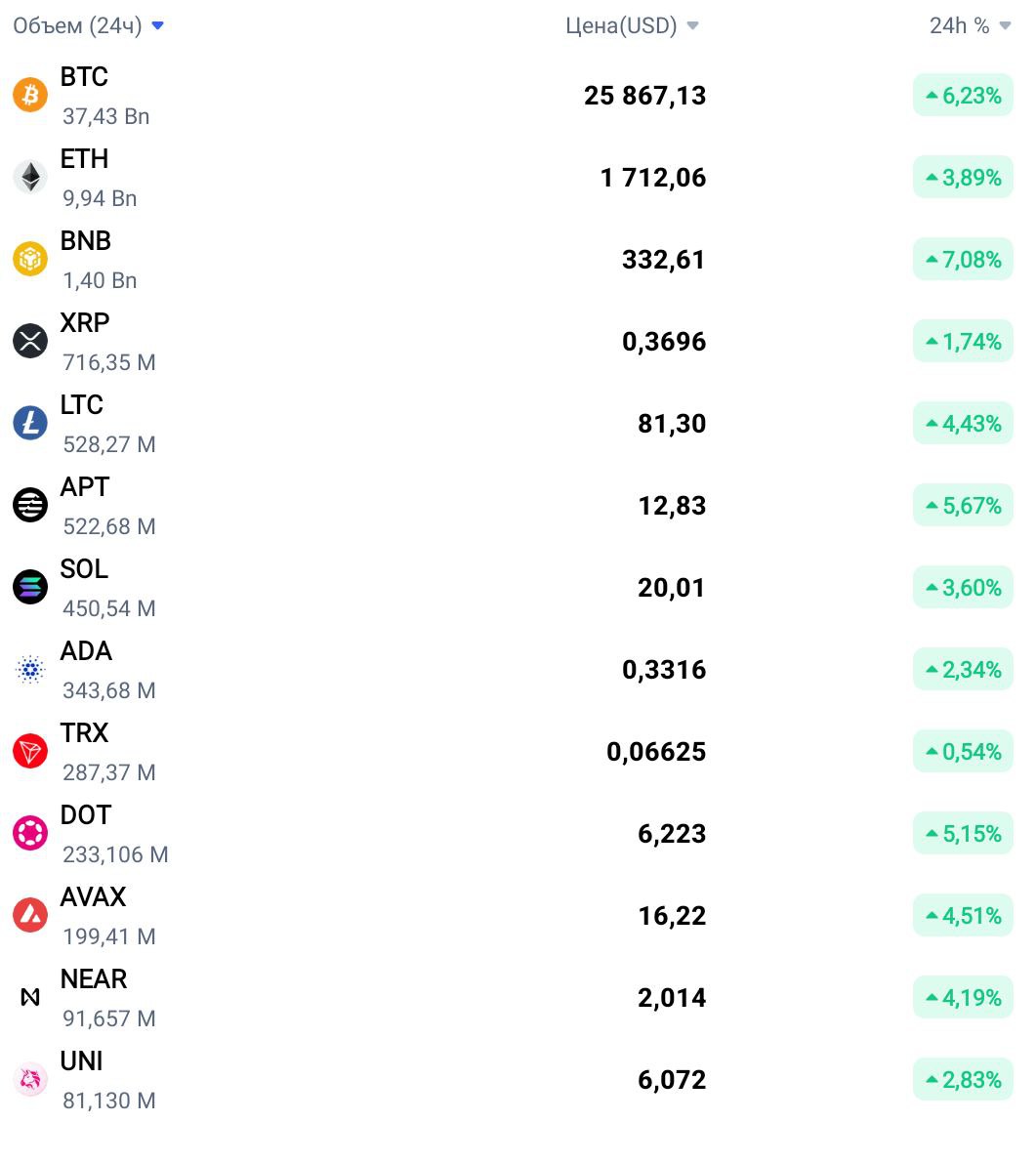This screenshot has width=1036, height=1163.
Task: Click the Bitcoin BTC coin icon
Action: pyautogui.click(x=30, y=95)
